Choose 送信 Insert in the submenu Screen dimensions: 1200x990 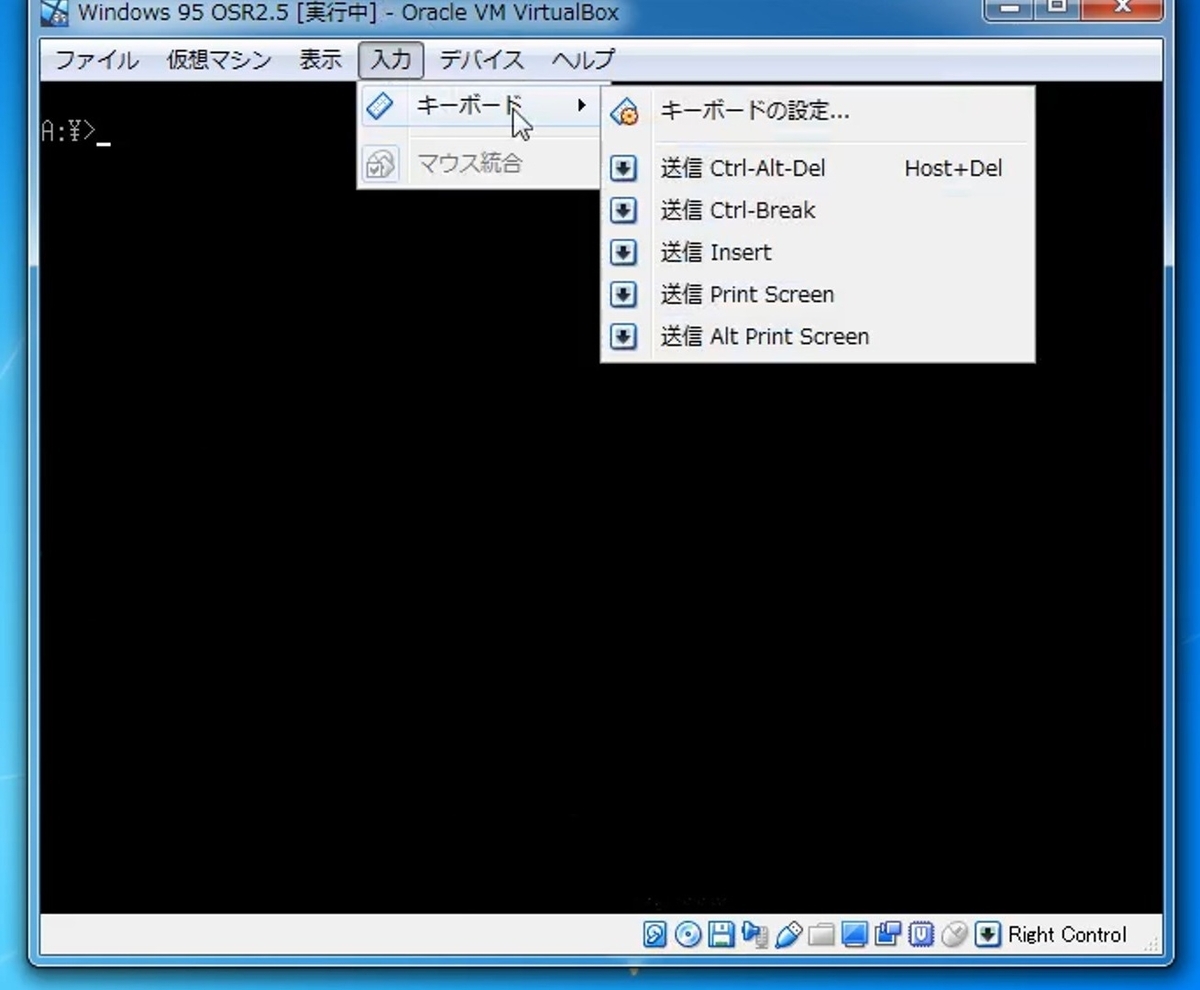pos(818,253)
